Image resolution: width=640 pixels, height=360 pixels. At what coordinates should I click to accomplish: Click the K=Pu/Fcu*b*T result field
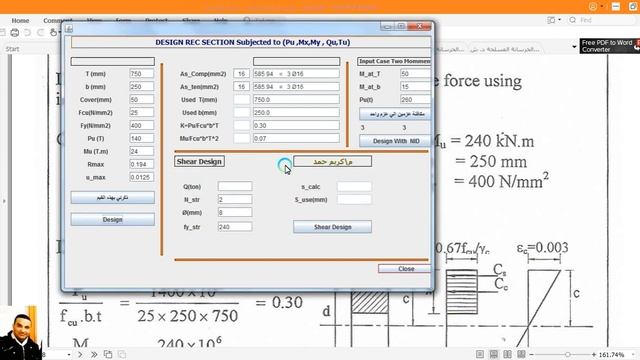click(296, 125)
